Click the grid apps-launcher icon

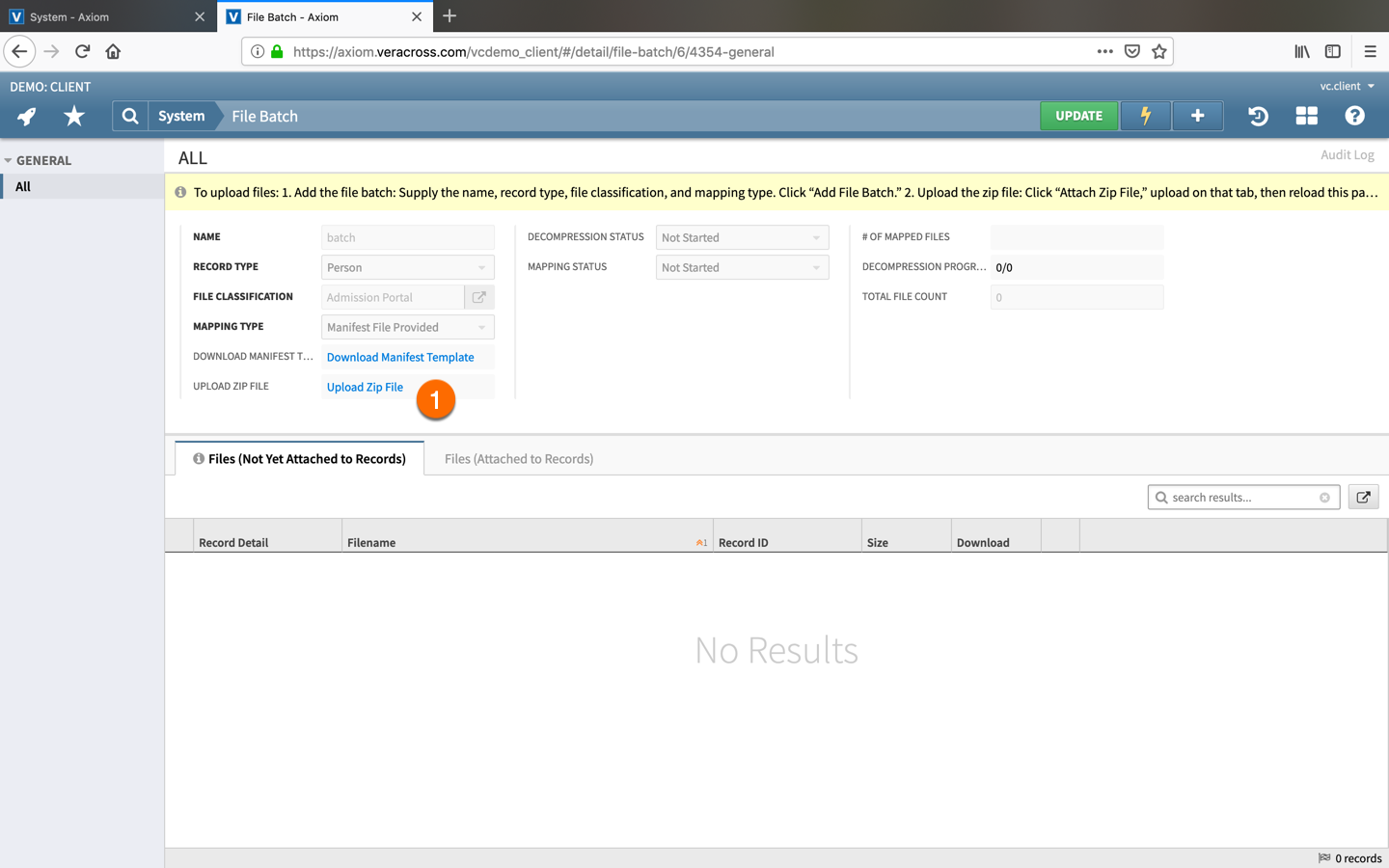tap(1306, 116)
